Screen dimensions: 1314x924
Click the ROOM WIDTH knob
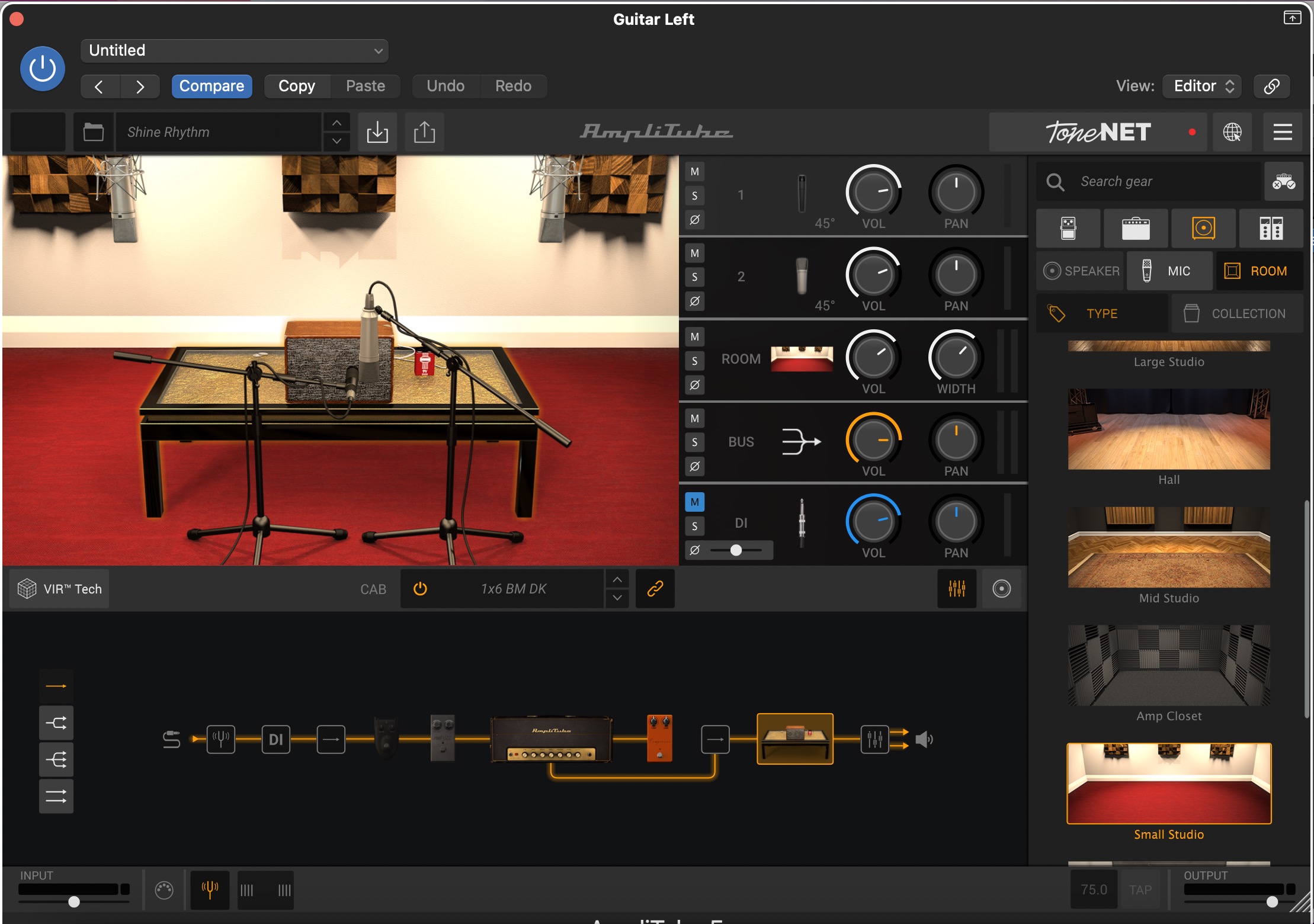tap(956, 357)
